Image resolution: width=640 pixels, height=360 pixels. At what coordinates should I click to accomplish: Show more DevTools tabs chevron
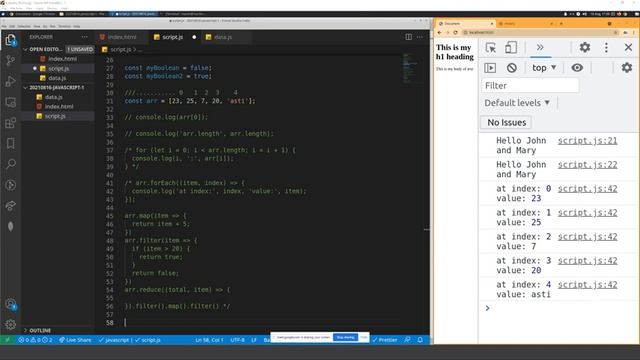[x=540, y=47]
